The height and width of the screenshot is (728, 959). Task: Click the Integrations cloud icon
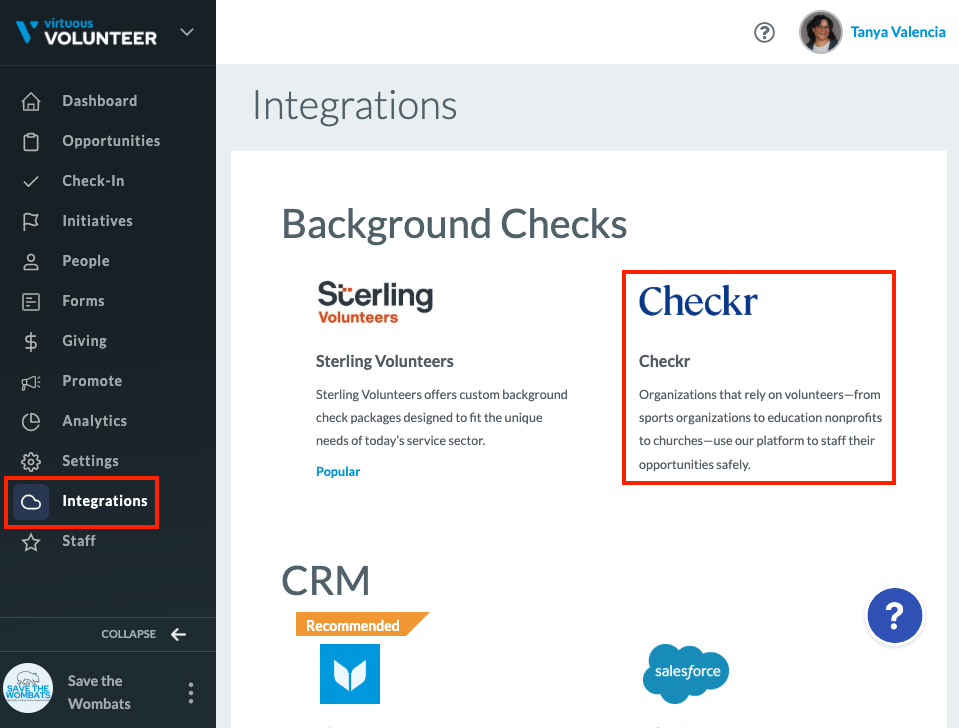[31, 502]
